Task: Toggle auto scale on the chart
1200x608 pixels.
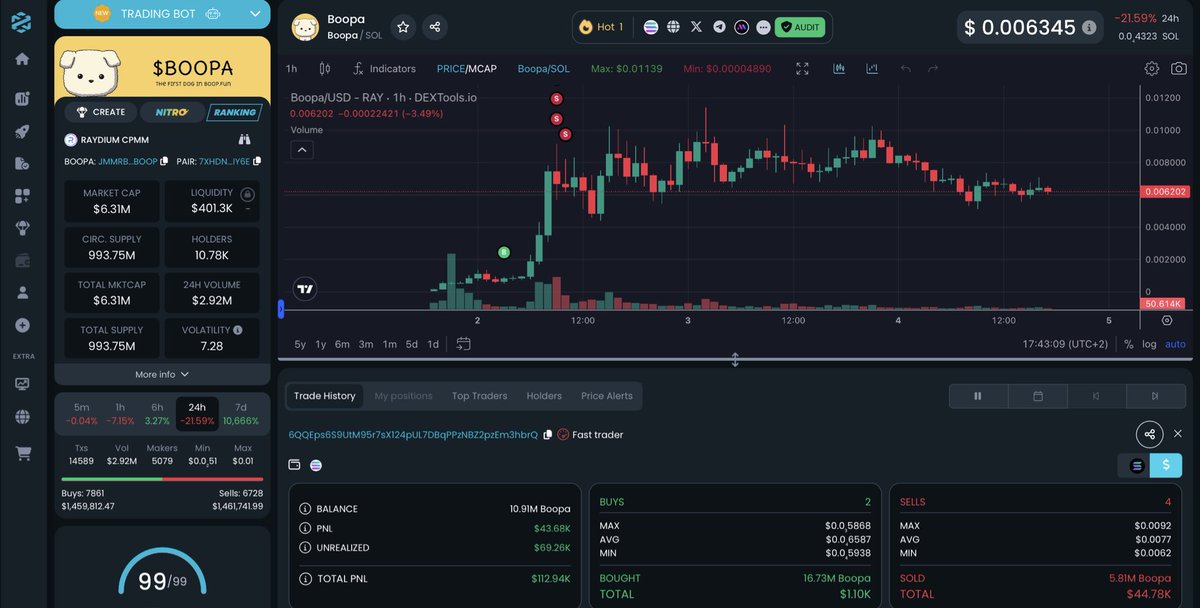Action: pos(1175,344)
